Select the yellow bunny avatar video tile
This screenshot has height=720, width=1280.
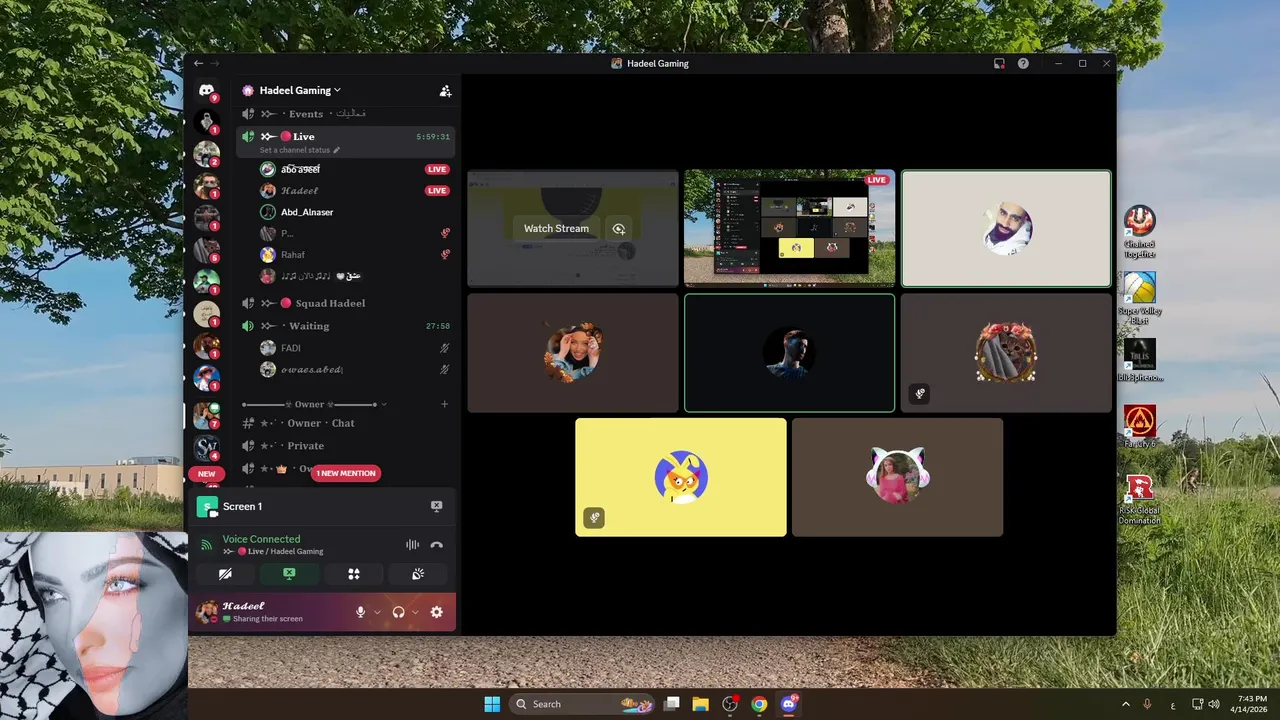(681, 477)
